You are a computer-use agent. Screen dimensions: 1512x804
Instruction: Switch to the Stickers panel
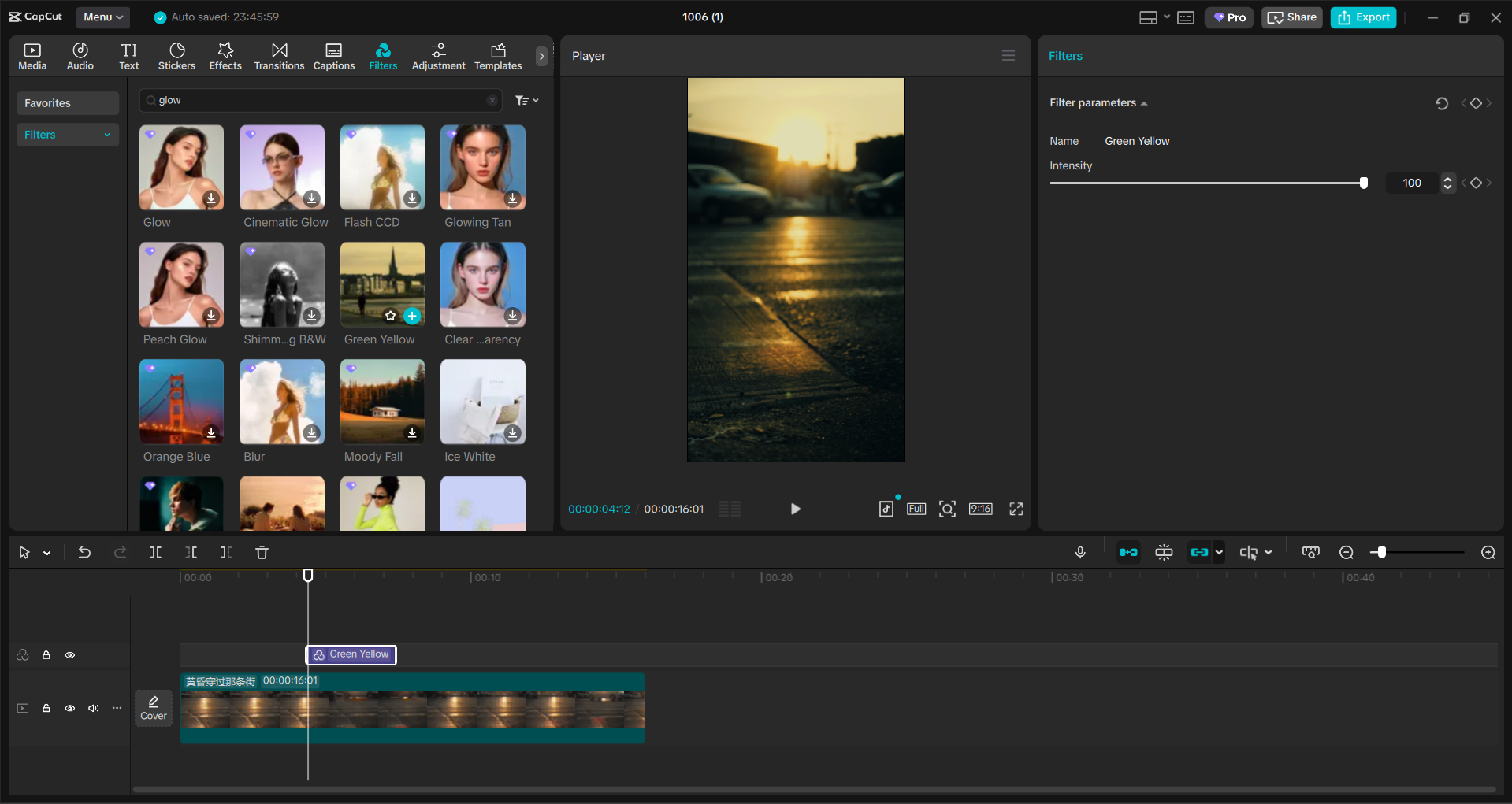(176, 55)
